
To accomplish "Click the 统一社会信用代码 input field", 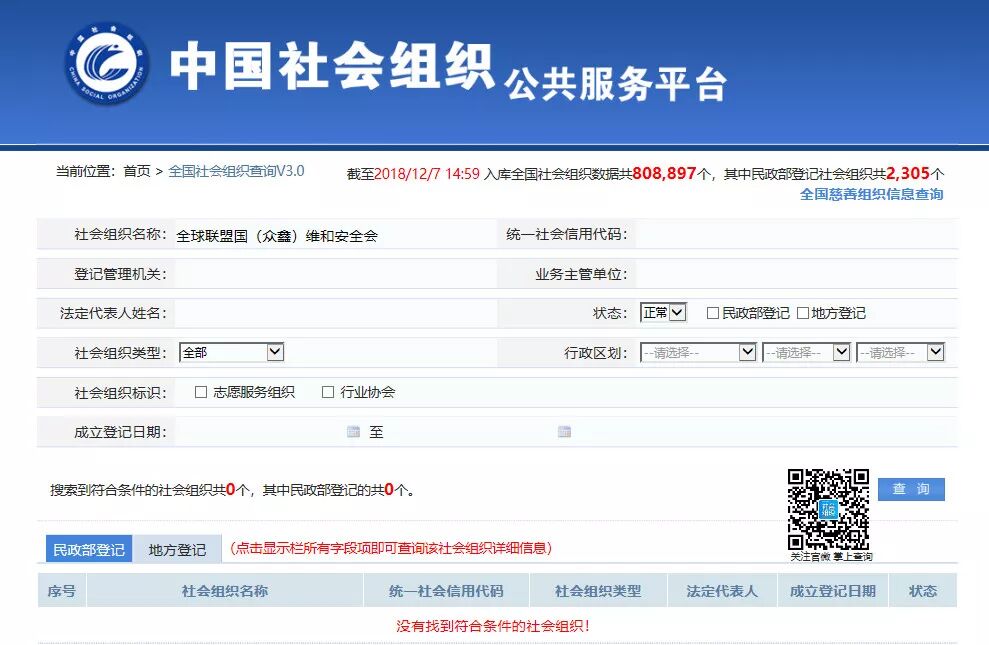I will pos(796,235).
